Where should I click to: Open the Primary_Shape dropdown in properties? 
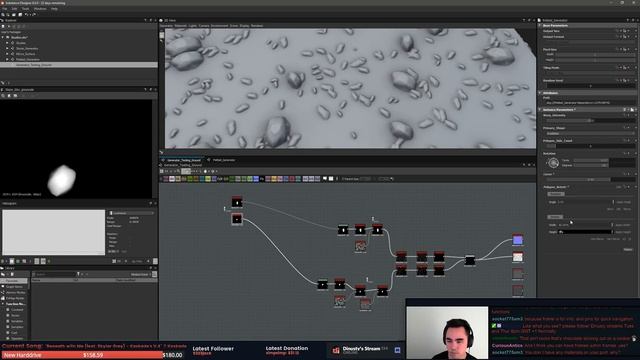pyautogui.click(x=590, y=133)
